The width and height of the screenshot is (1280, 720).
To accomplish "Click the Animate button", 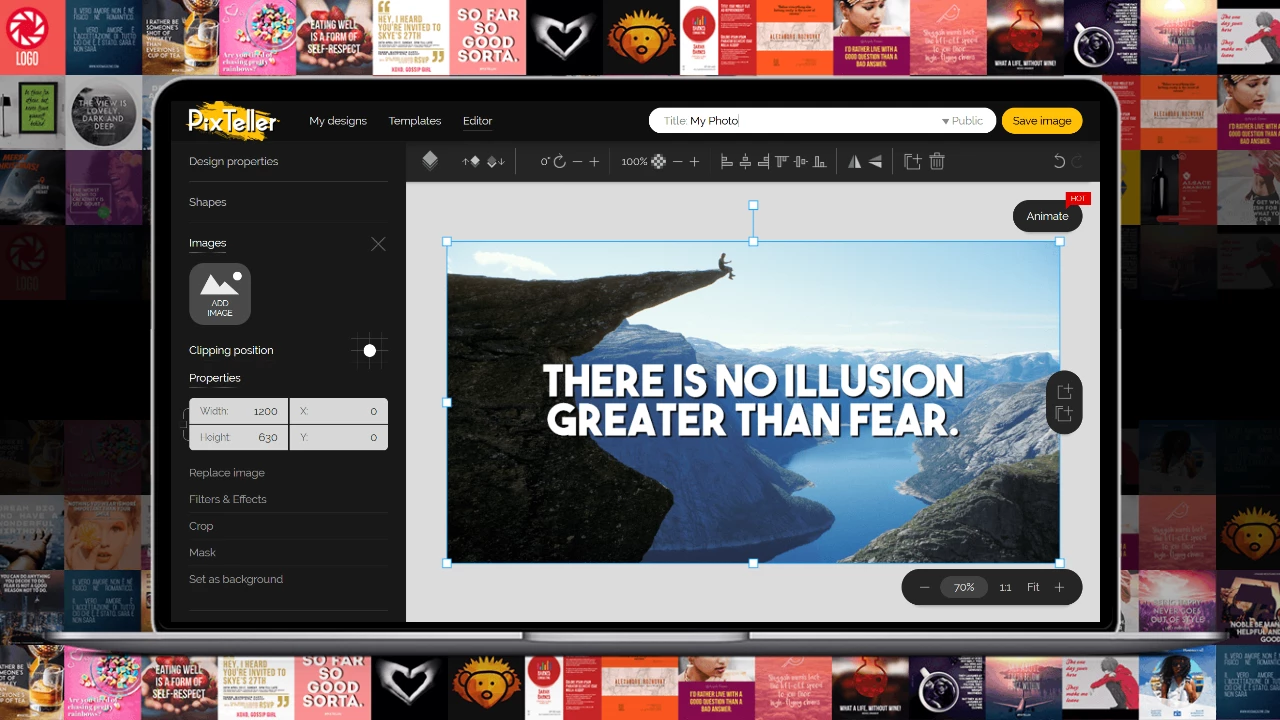I will click(x=1047, y=216).
